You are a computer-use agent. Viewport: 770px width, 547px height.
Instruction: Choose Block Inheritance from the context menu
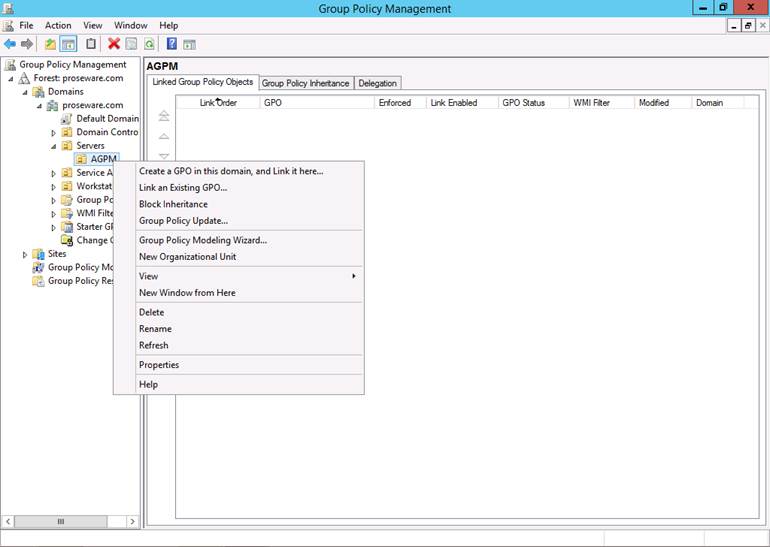coord(173,204)
